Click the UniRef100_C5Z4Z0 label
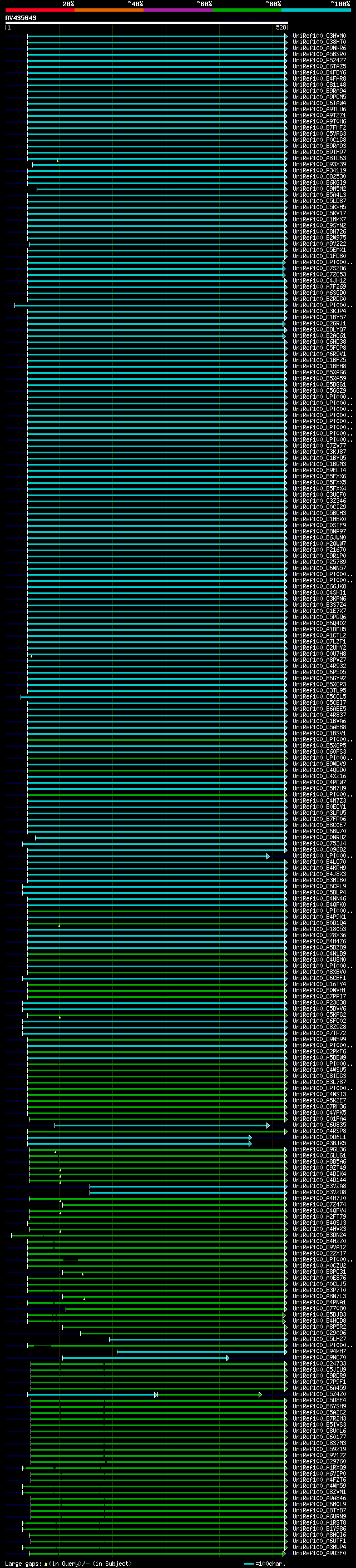The height and width of the screenshot is (1568, 356). pos(319,1394)
